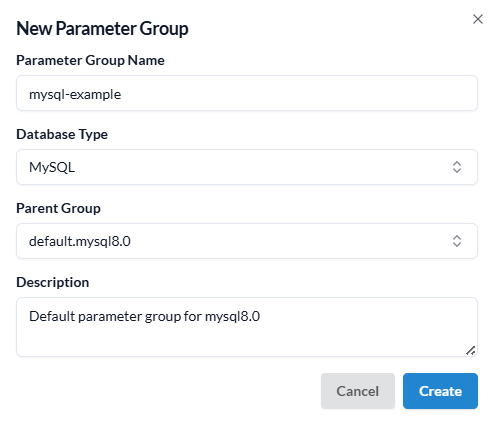Cancel the new parameter group
The image size is (493, 425).
point(358,391)
